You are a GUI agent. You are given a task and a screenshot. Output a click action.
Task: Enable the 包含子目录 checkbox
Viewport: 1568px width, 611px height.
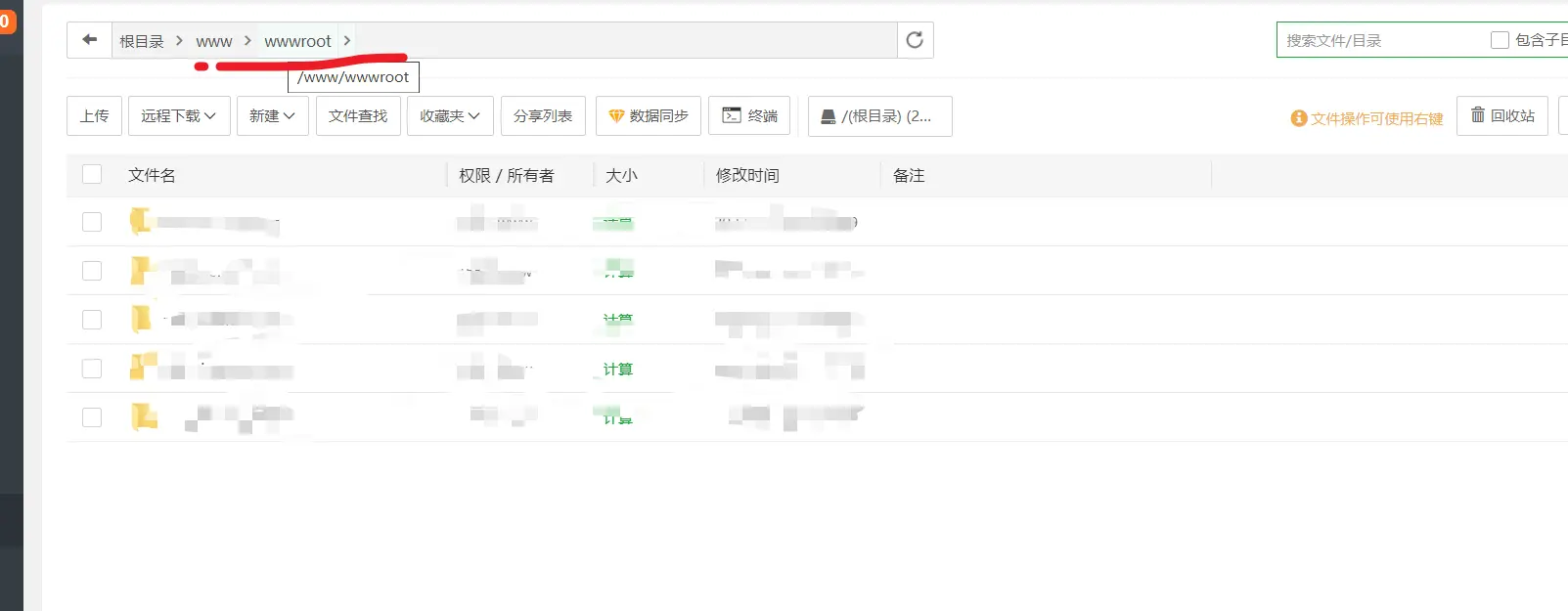pyautogui.click(x=1500, y=40)
